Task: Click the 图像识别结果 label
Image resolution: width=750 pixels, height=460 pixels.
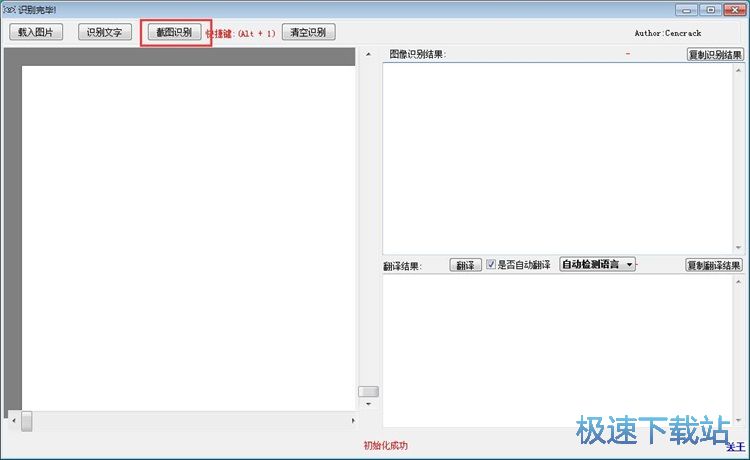Action: (417, 55)
